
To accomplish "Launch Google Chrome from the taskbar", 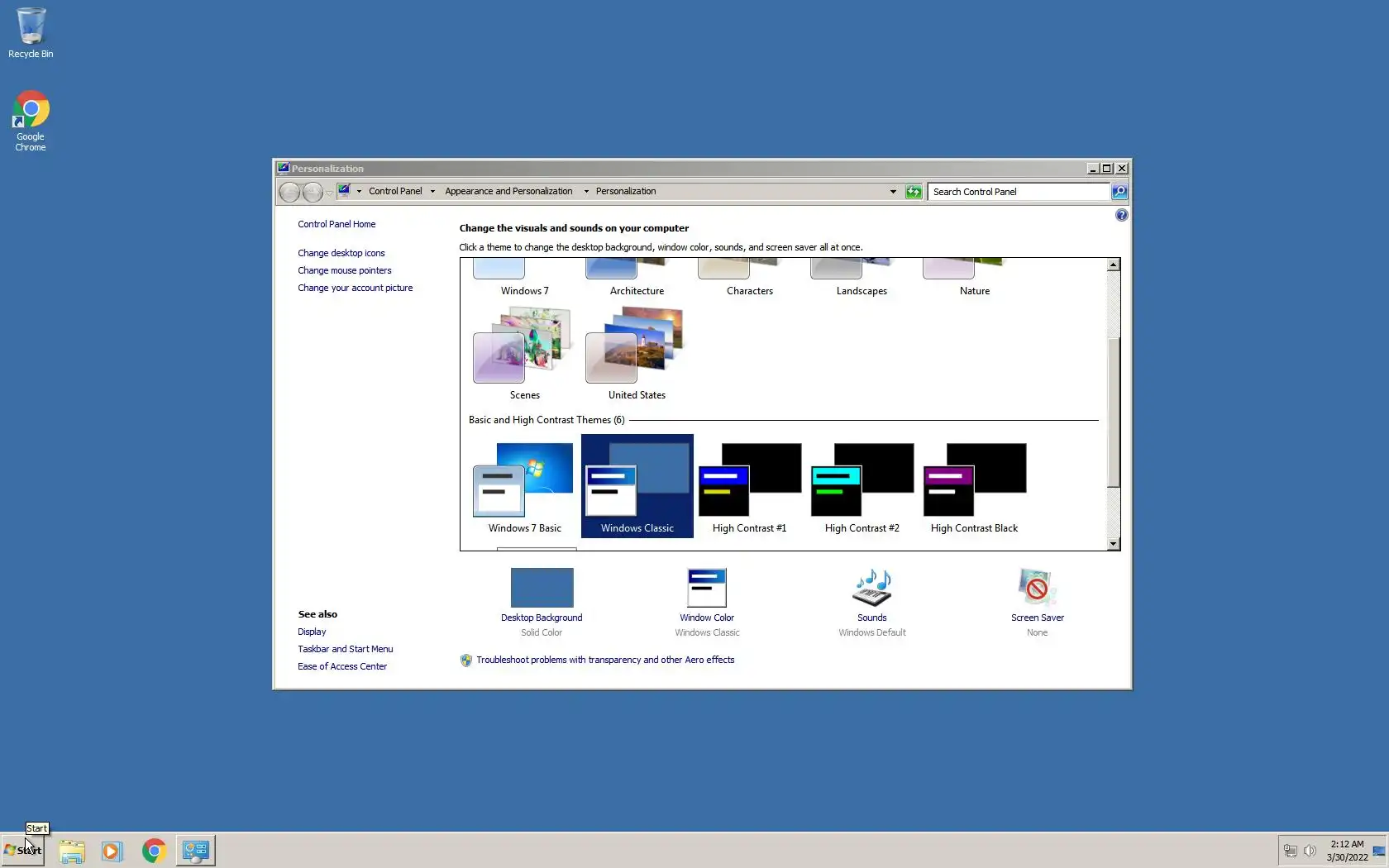I will [x=154, y=851].
